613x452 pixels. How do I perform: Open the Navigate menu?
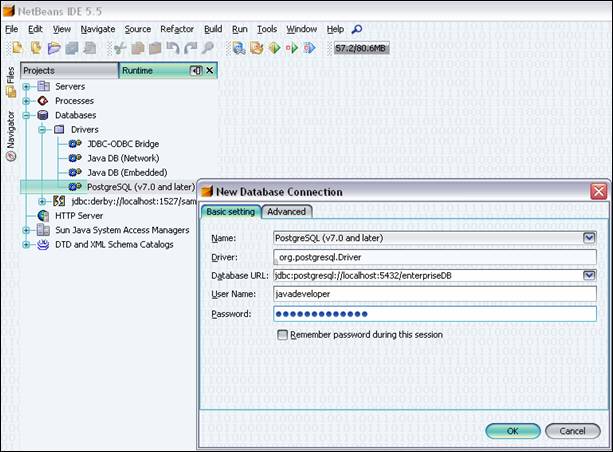98,29
